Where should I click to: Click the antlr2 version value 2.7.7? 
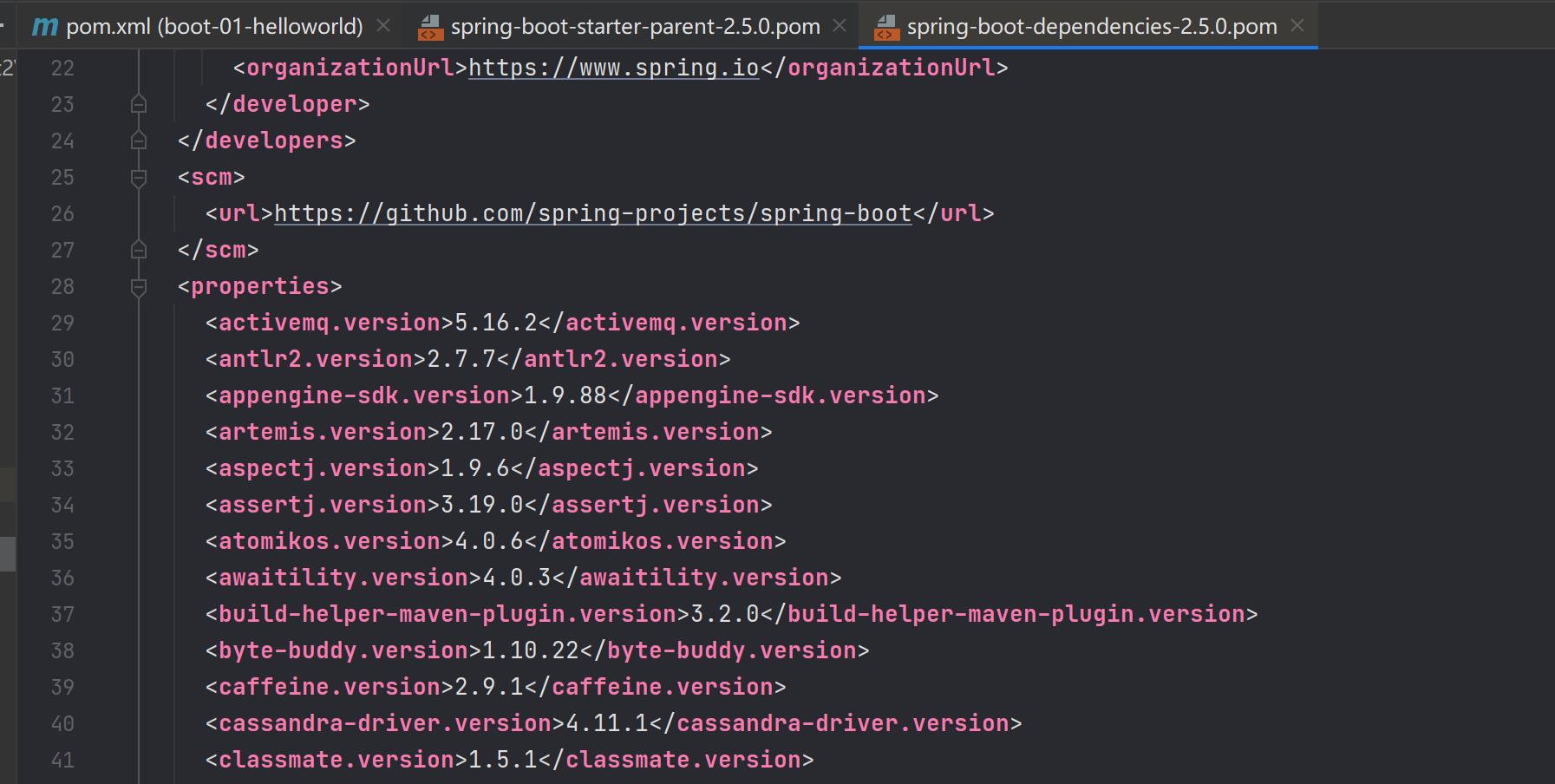(x=461, y=359)
